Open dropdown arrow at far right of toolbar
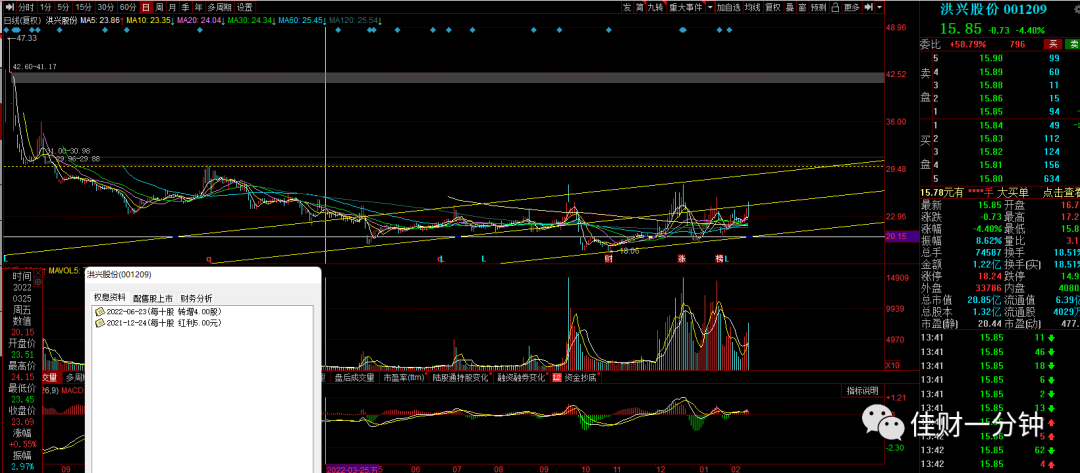This screenshot has width=1080, height=473. (x=880, y=8)
